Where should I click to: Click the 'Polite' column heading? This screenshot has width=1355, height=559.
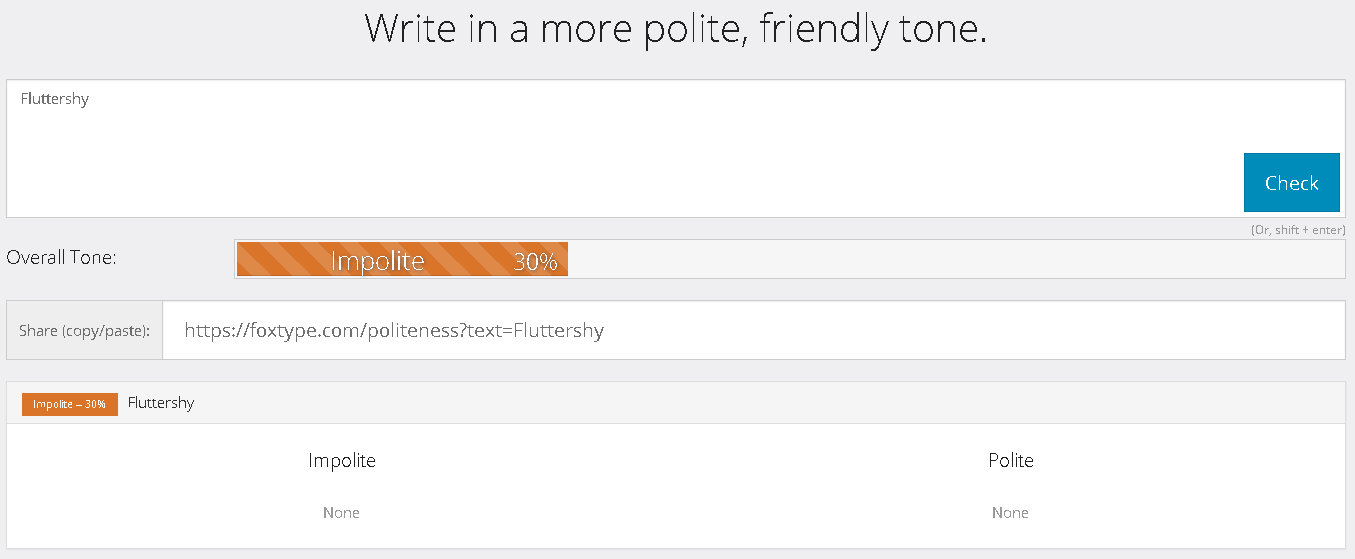[1010, 460]
